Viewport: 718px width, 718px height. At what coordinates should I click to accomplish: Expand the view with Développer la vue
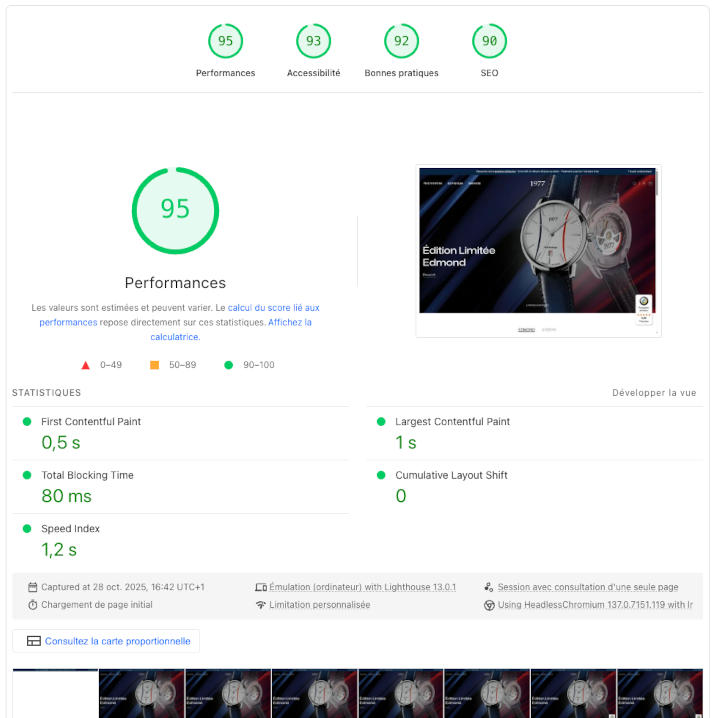point(654,393)
